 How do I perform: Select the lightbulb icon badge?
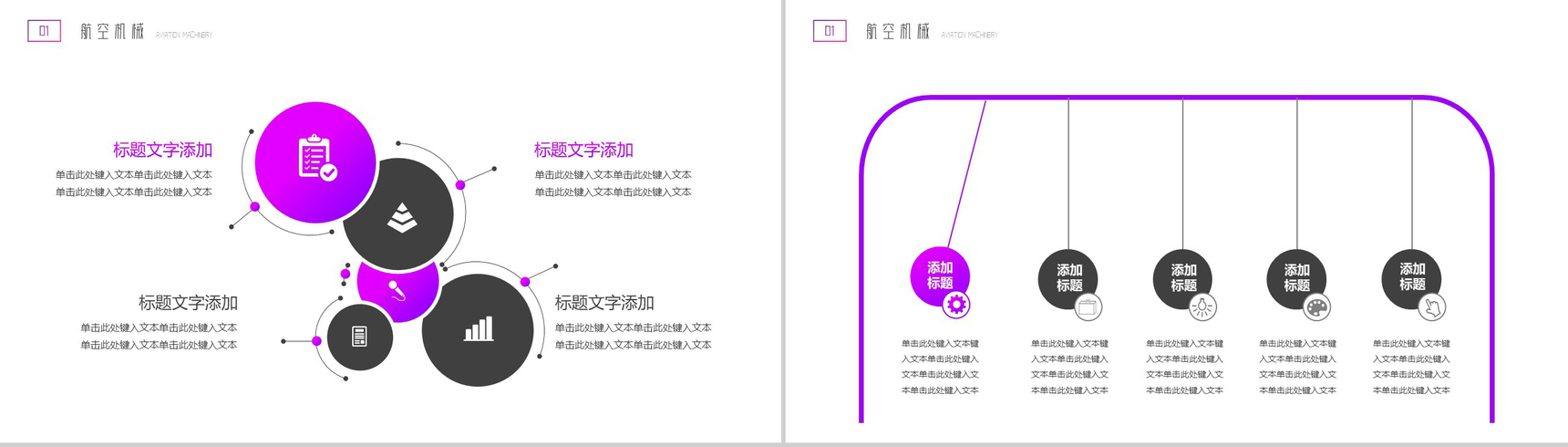[1202, 307]
